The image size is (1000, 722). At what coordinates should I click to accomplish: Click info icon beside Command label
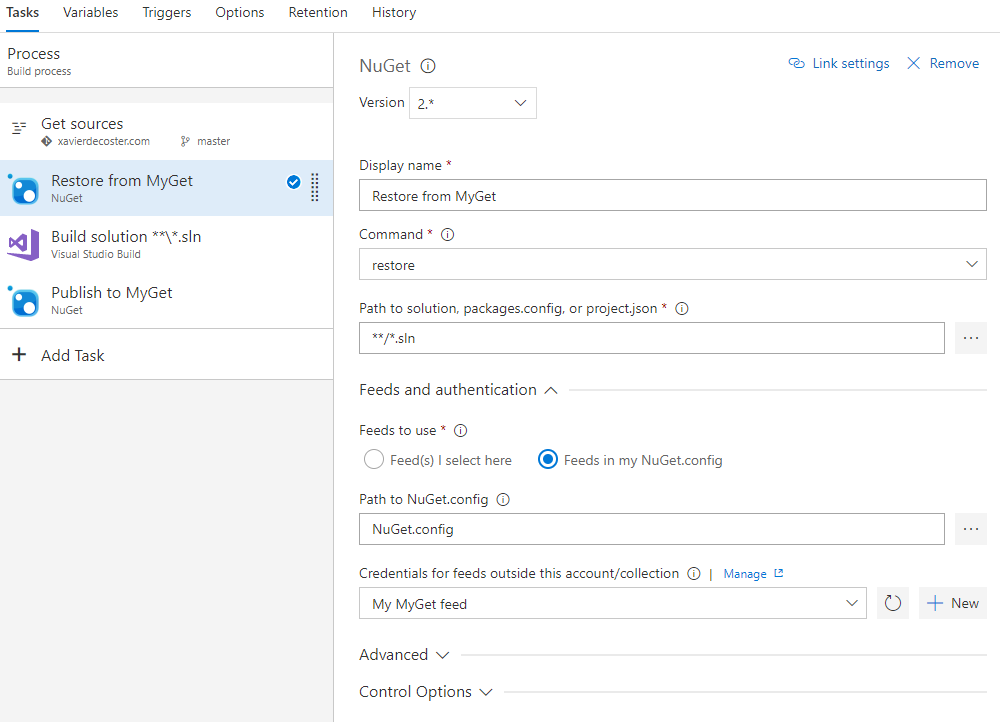tap(447, 235)
